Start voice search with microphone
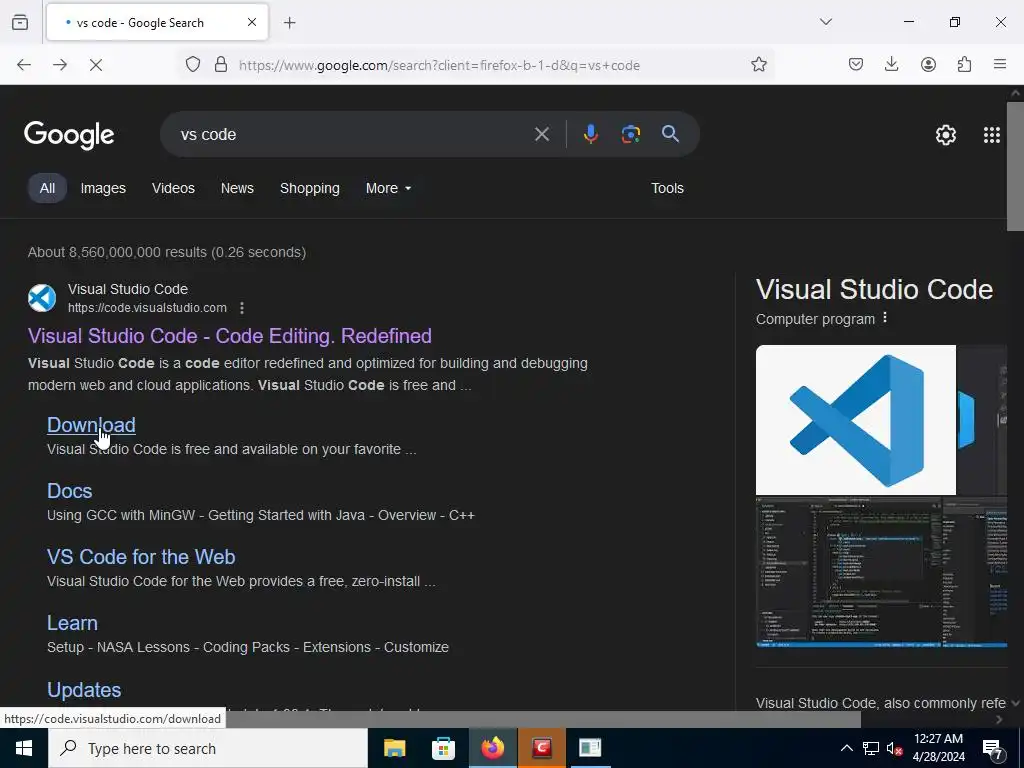1024x768 pixels. (x=590, y=134)
